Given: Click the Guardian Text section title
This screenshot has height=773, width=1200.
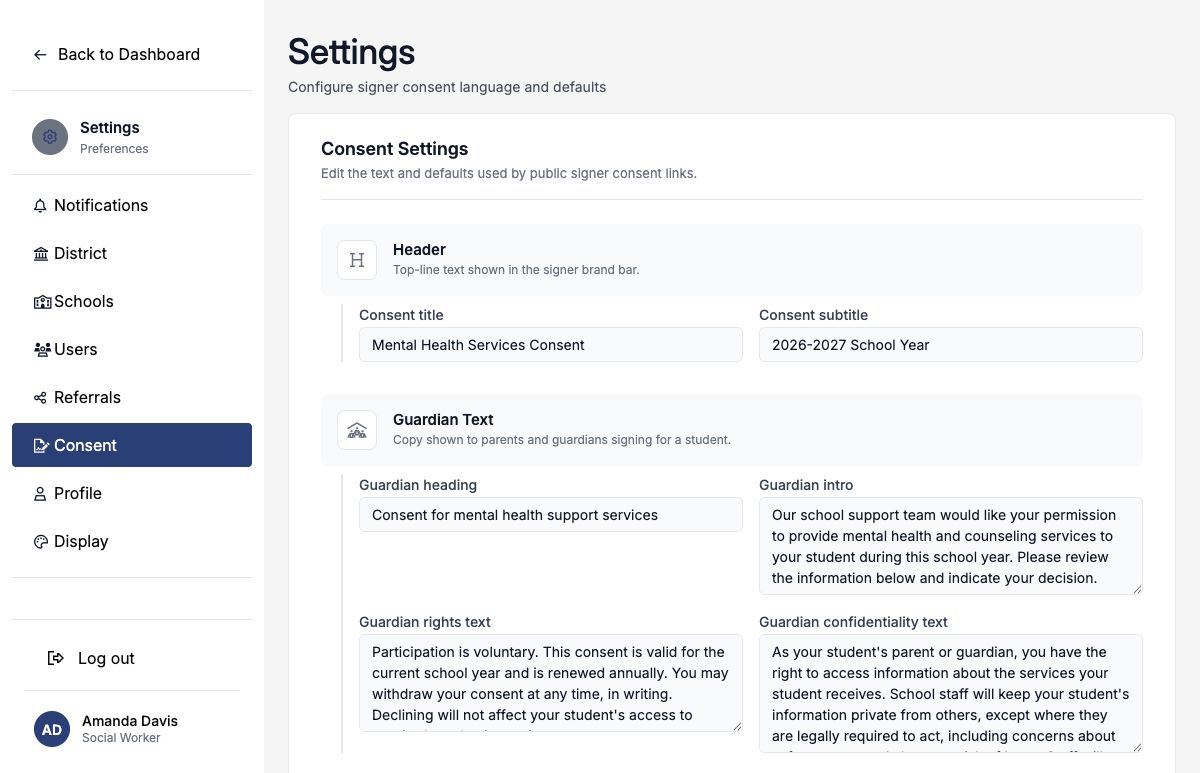Looking at the screenshot, I should (443, 420).
